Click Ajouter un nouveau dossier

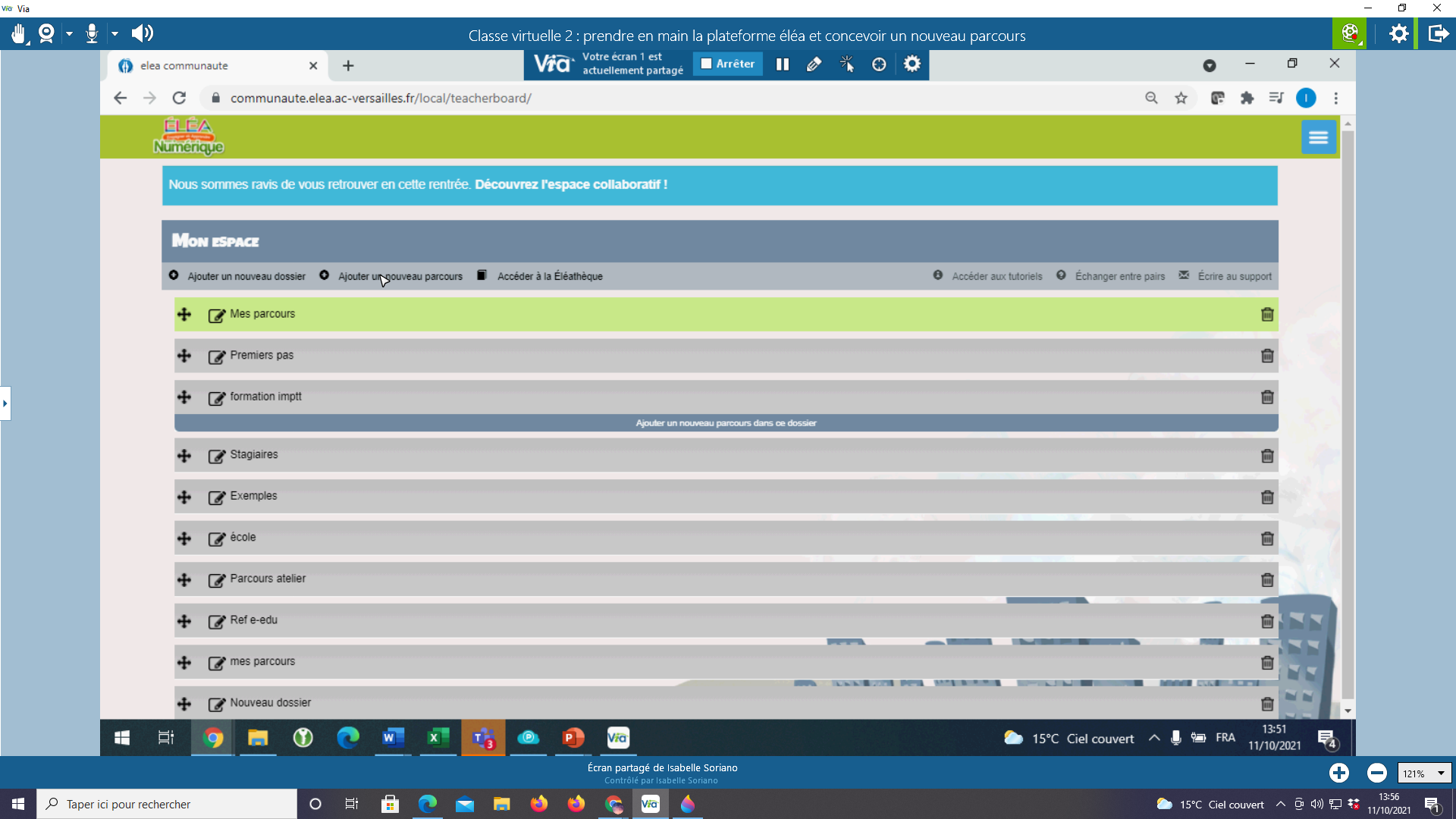point(246,276)
